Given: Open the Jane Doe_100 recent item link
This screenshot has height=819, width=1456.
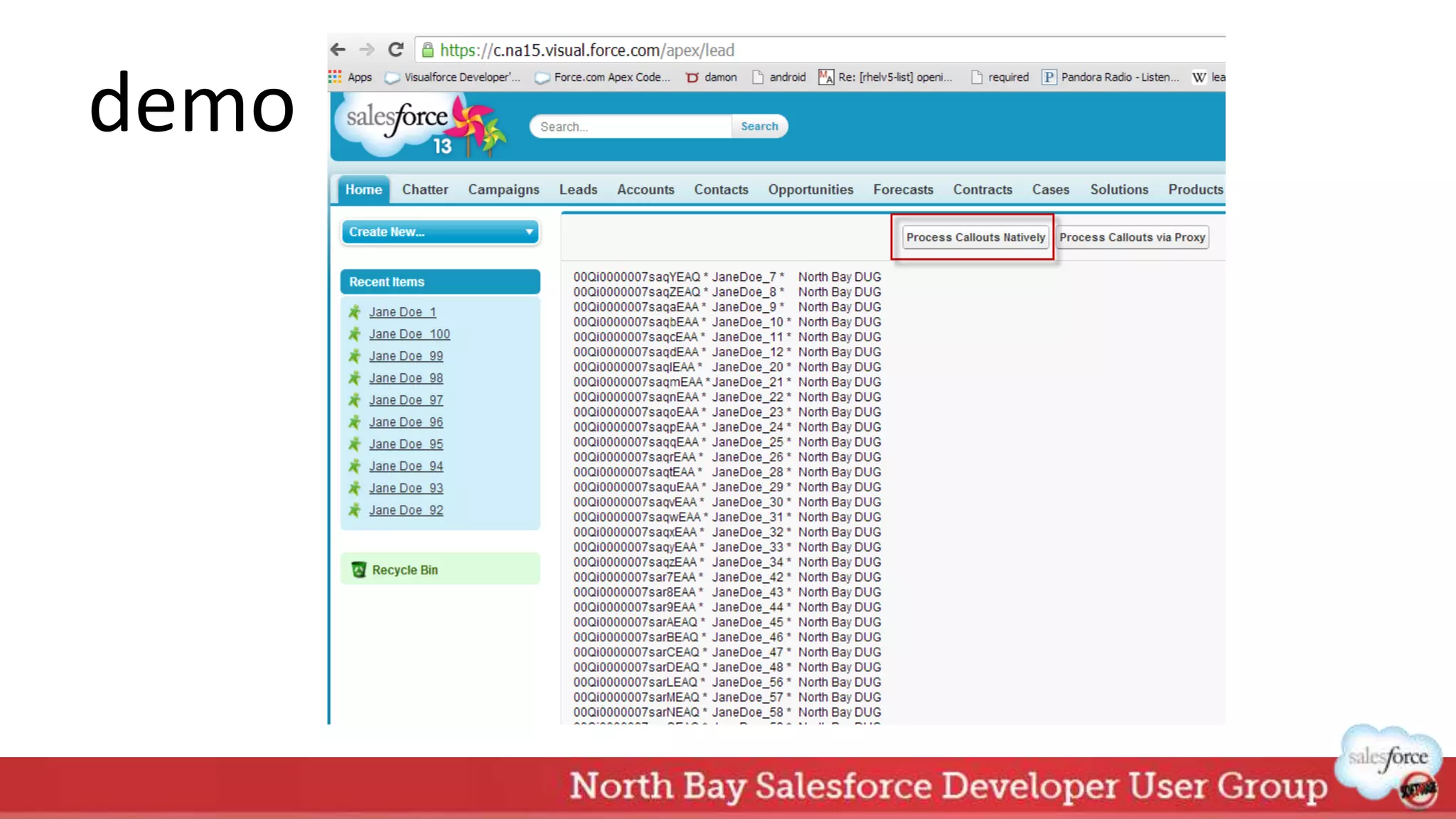Looking at the screenshot, I should [409, 334].
